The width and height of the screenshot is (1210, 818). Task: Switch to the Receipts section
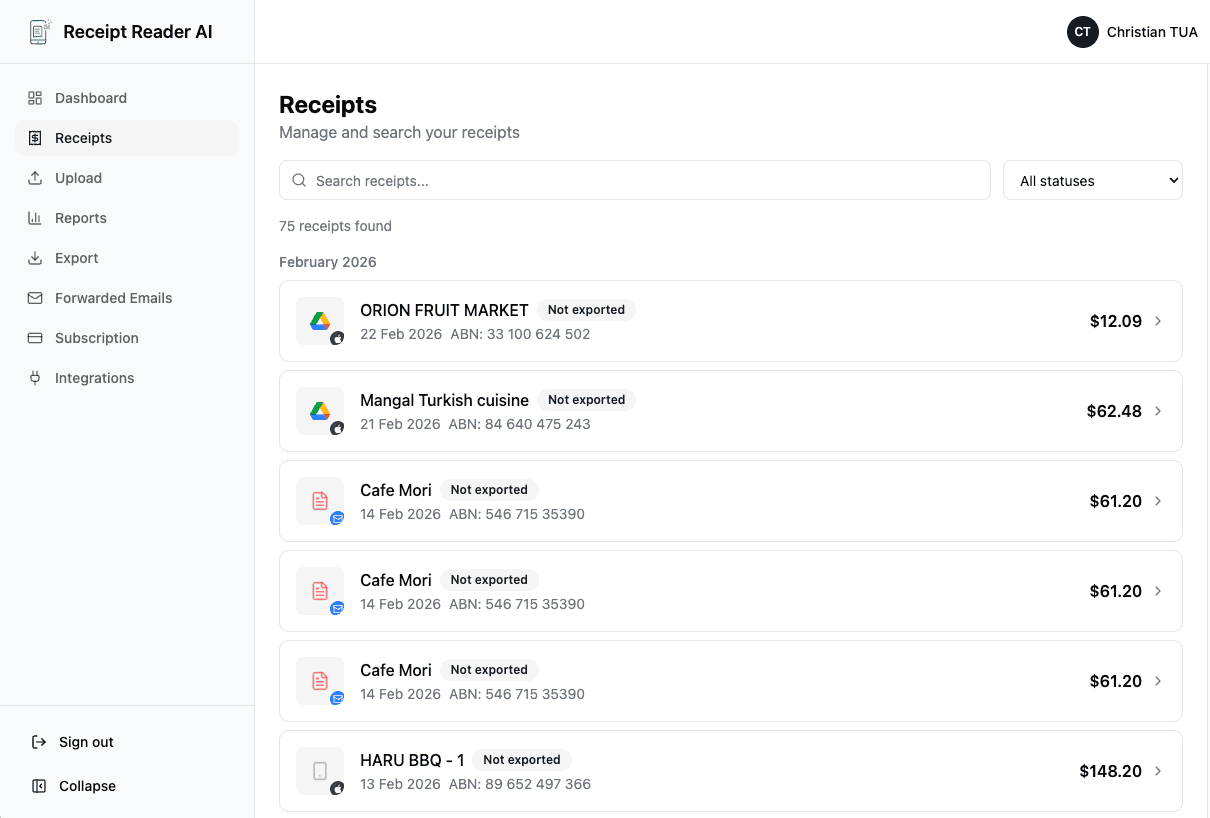tap(83, 137)
